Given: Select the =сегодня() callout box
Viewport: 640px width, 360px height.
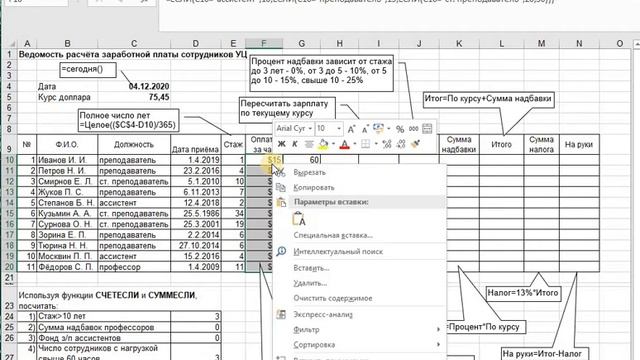Looking at the screenshot, I should (88, 70).
